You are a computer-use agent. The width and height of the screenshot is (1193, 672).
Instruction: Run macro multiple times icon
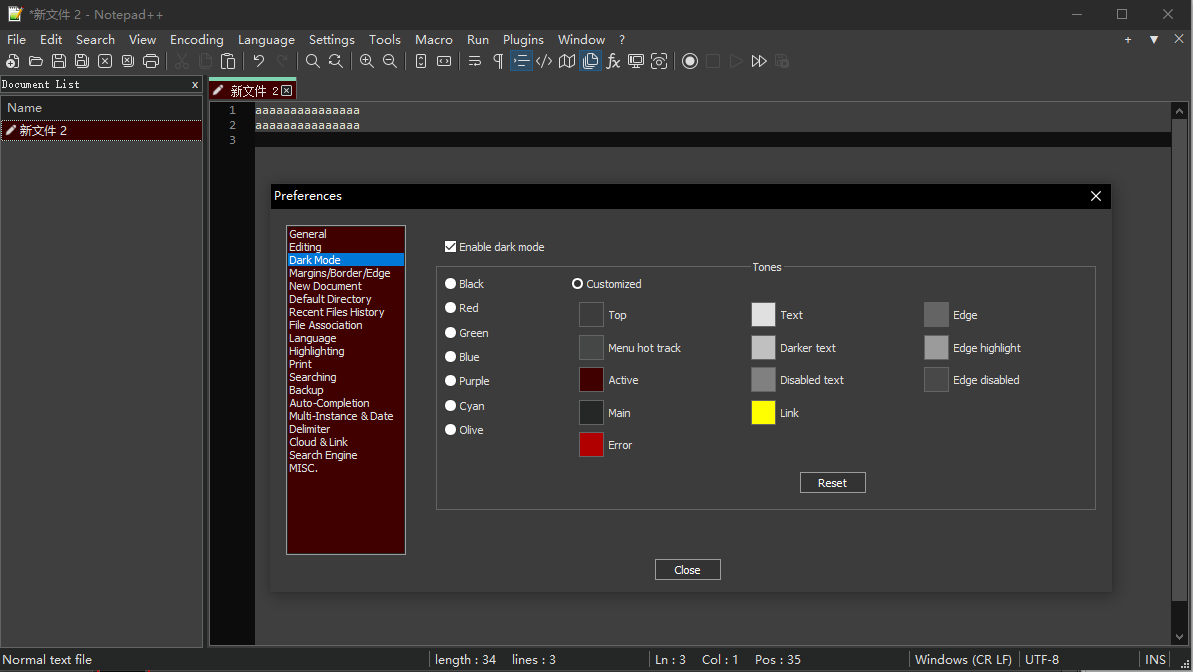pyautogui.click(x=759, y=62)
